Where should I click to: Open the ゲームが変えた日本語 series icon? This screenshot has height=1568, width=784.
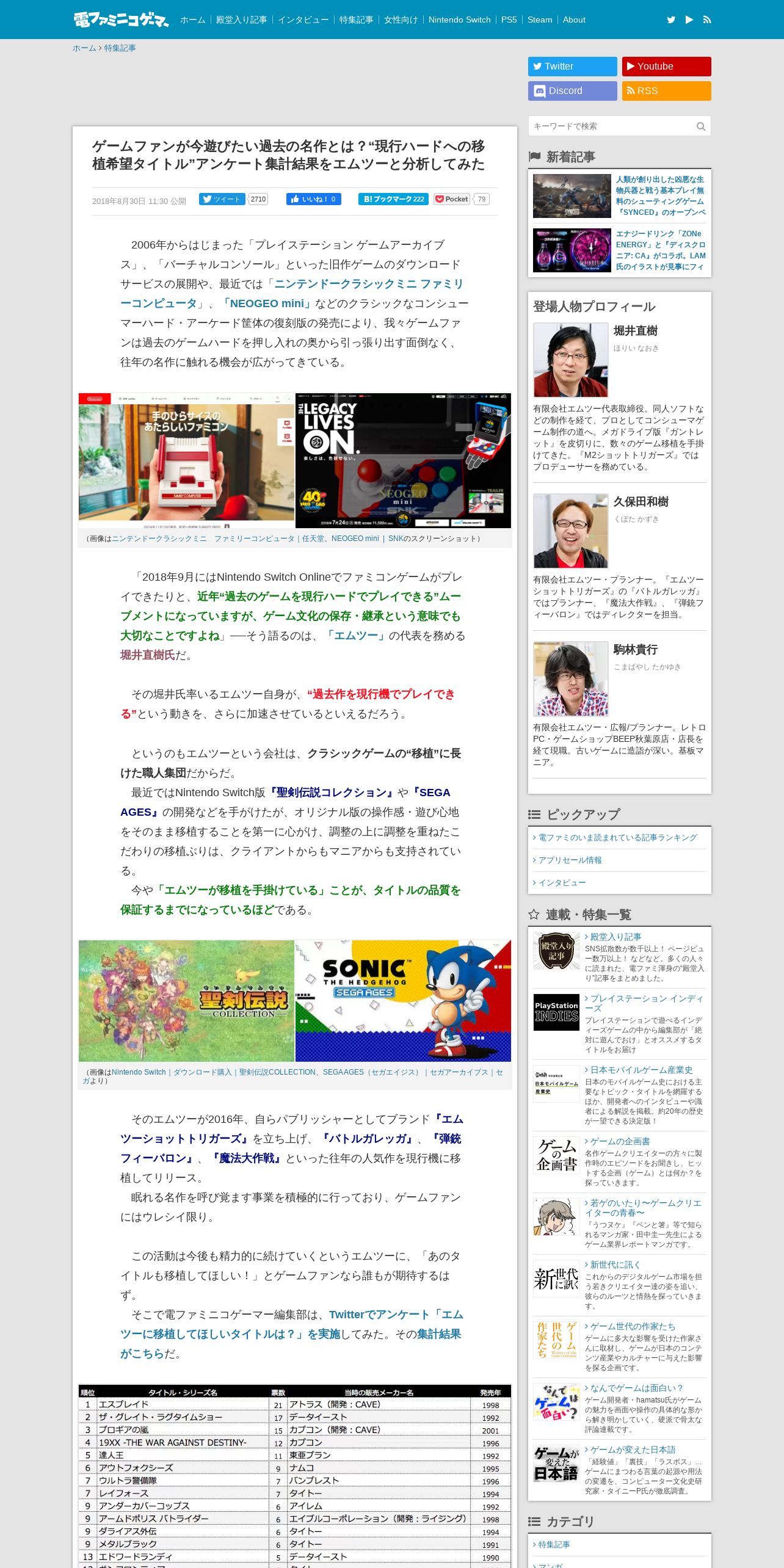pyautogui.click(x=556, y=1464)
